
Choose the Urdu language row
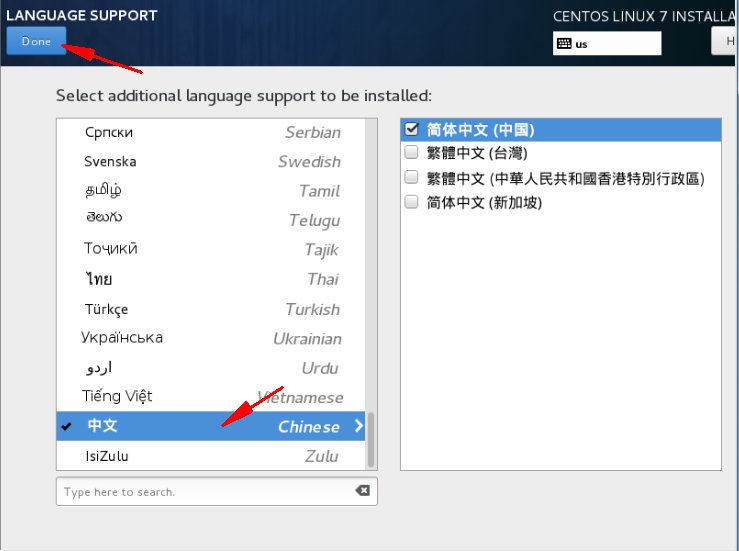point(211,368)
